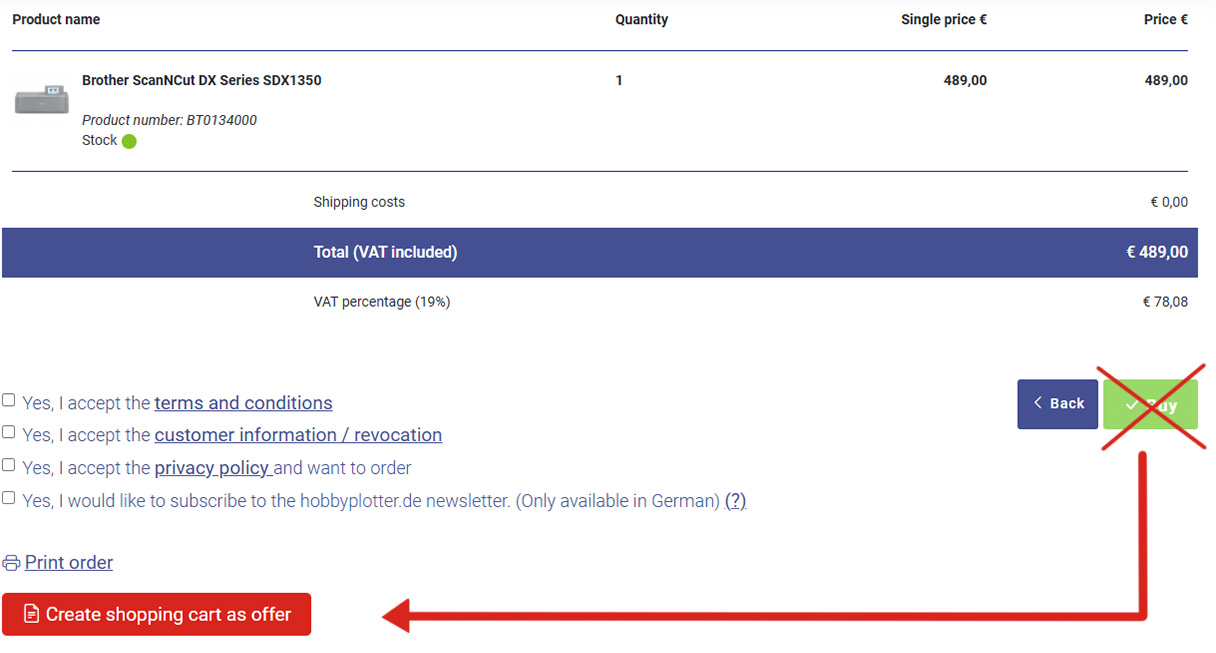Click the quantity value 1

pos(619,80)
